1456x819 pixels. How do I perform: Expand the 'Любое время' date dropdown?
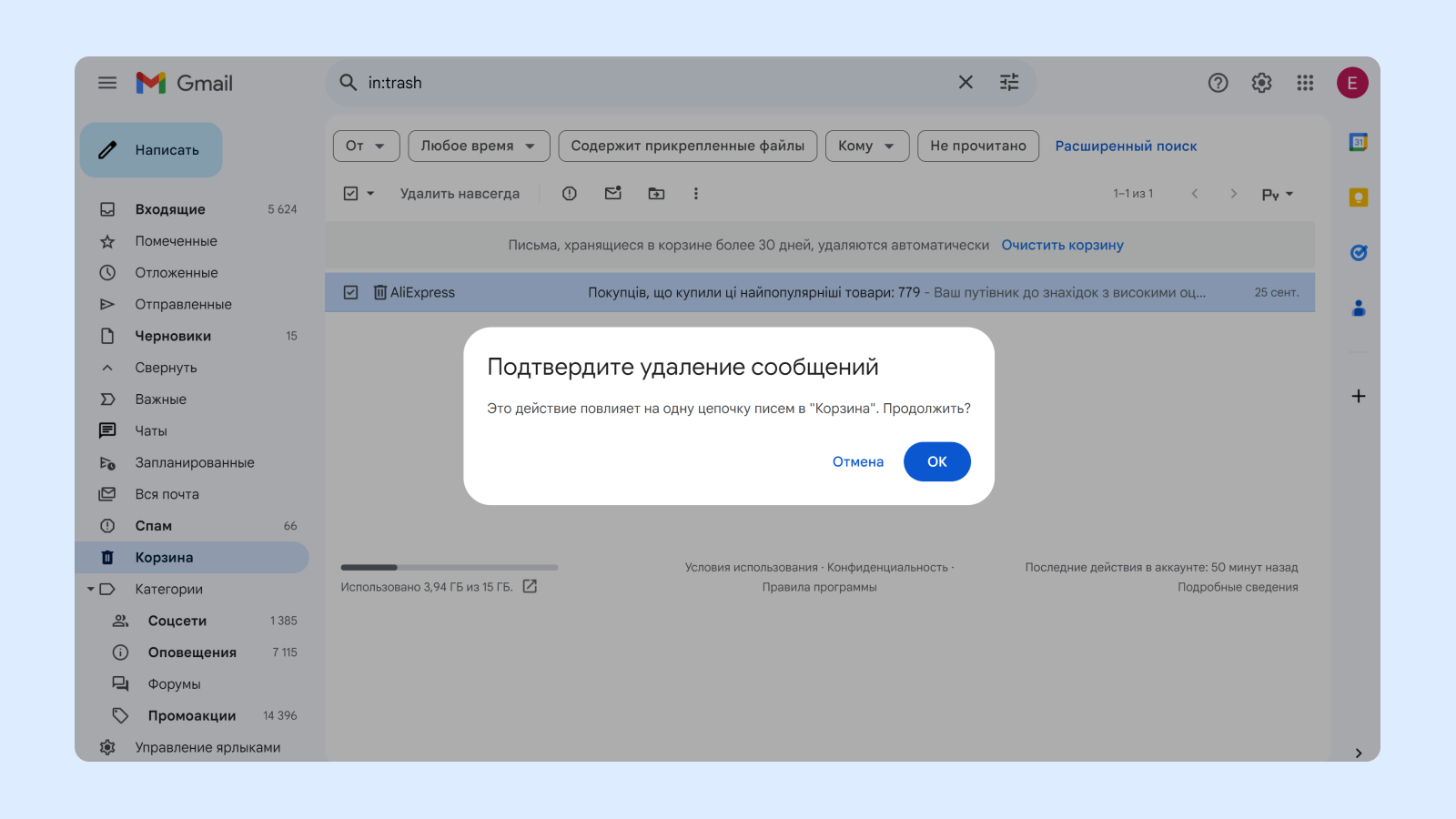tap(478, 146)
